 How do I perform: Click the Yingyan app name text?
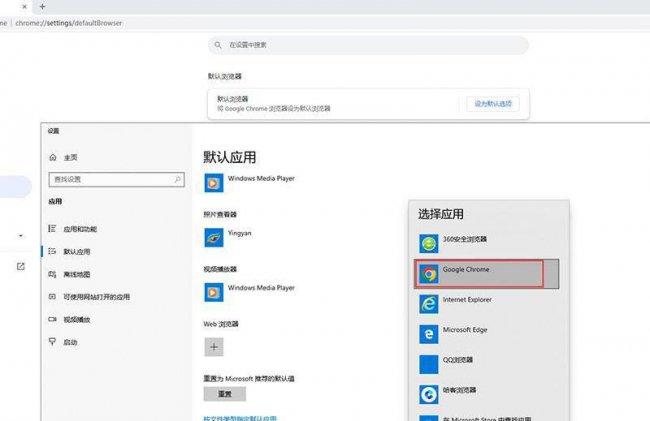(x=239, y=233)
